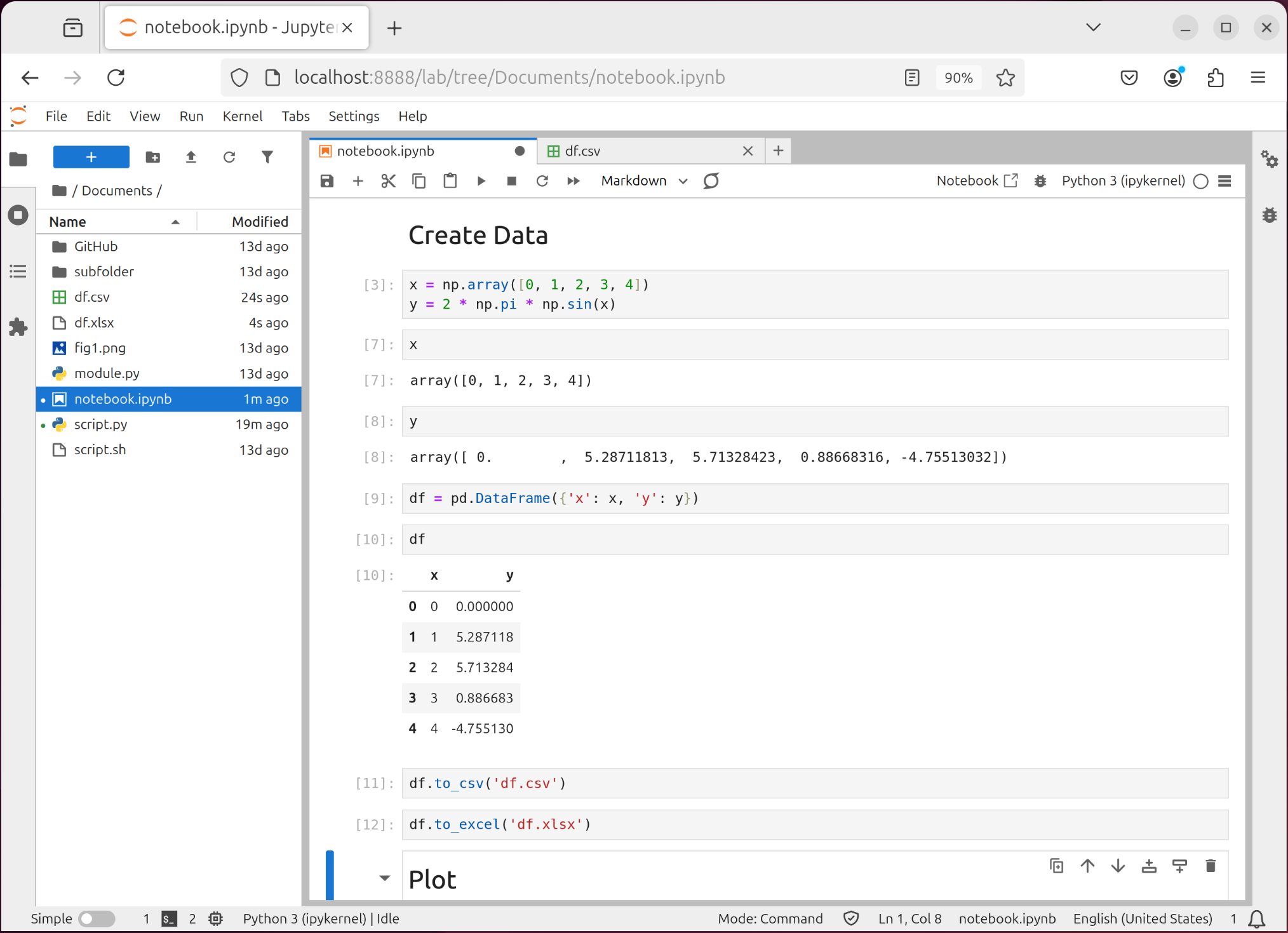Open extension manager puzzle icon
The height and width of the screenshot is (933, 1288).
click(18, 327)
